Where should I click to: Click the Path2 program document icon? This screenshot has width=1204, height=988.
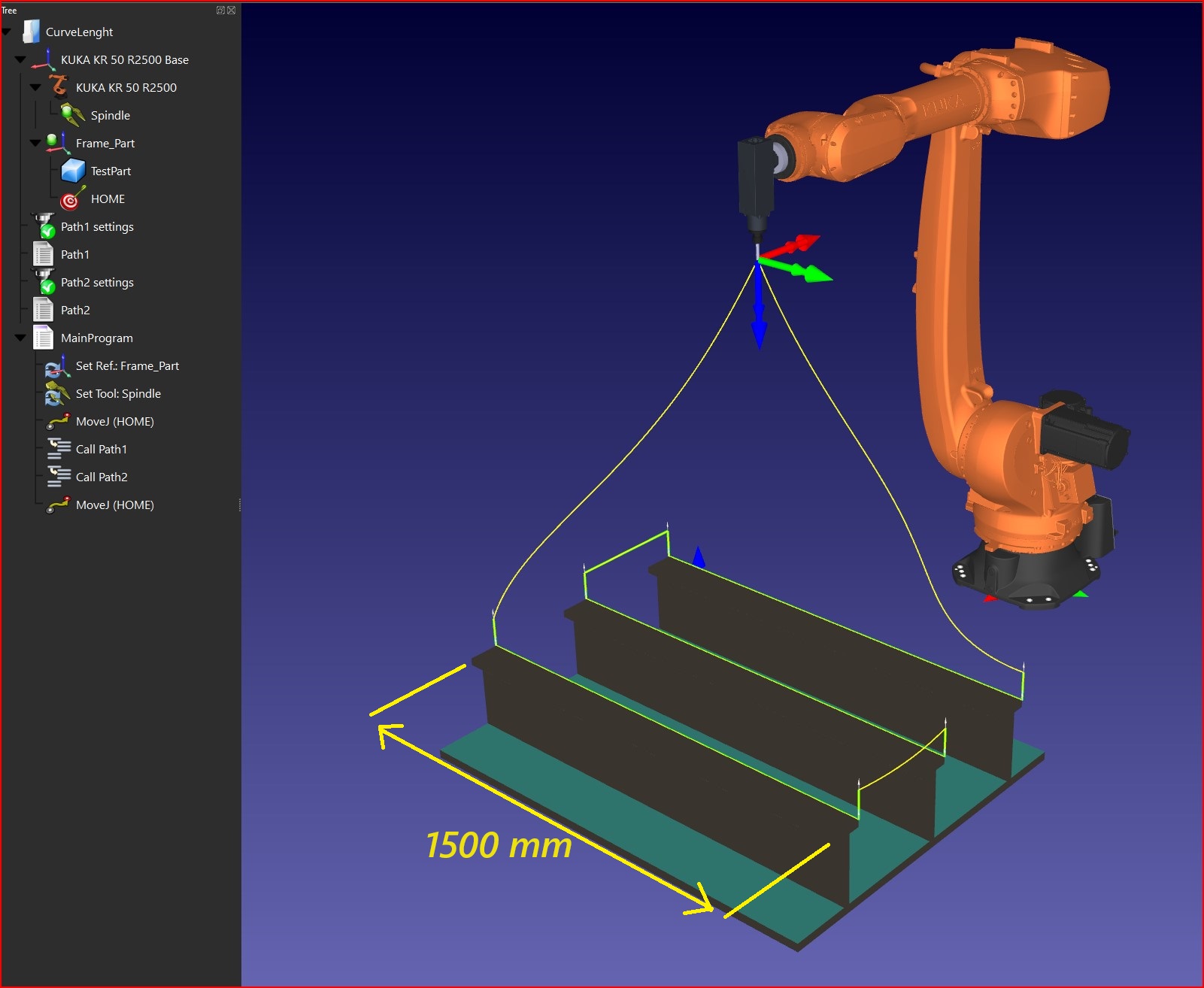click(44, 310)
